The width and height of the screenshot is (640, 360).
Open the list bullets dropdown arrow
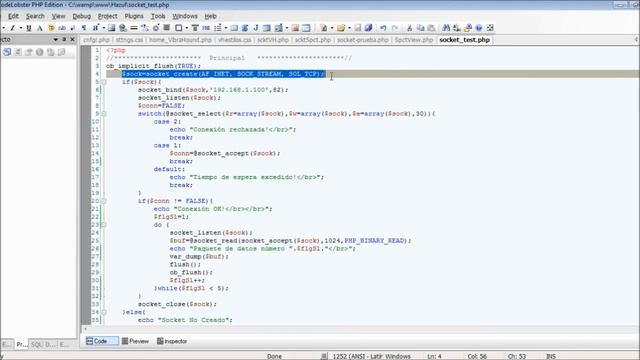coord(226,28)
